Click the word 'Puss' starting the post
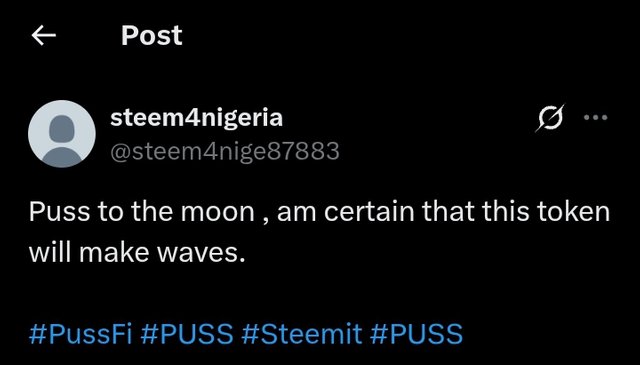 60,212
